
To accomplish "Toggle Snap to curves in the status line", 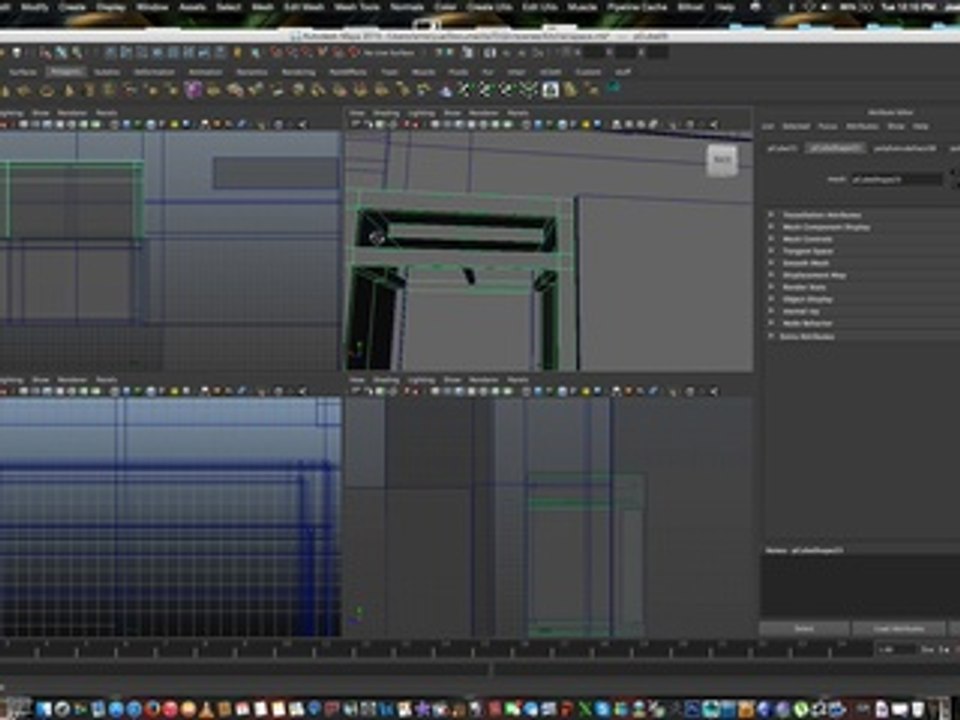I will (292, 53).
